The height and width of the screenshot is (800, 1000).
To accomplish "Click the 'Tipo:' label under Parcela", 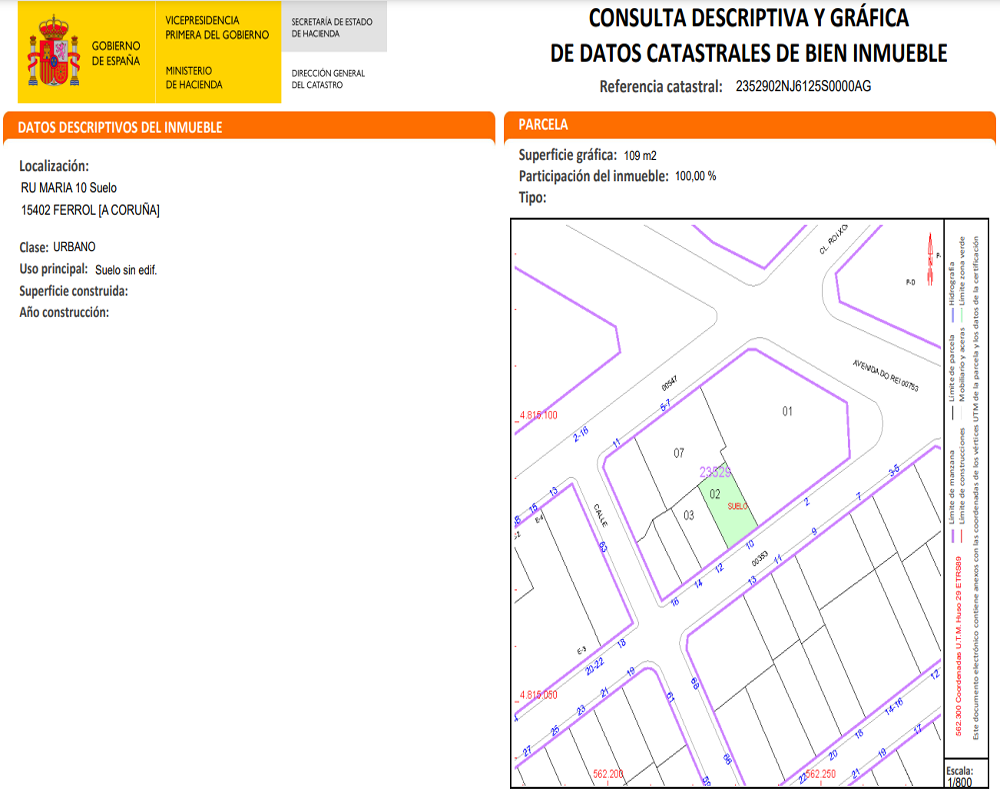I will click(x=533, y=198).
